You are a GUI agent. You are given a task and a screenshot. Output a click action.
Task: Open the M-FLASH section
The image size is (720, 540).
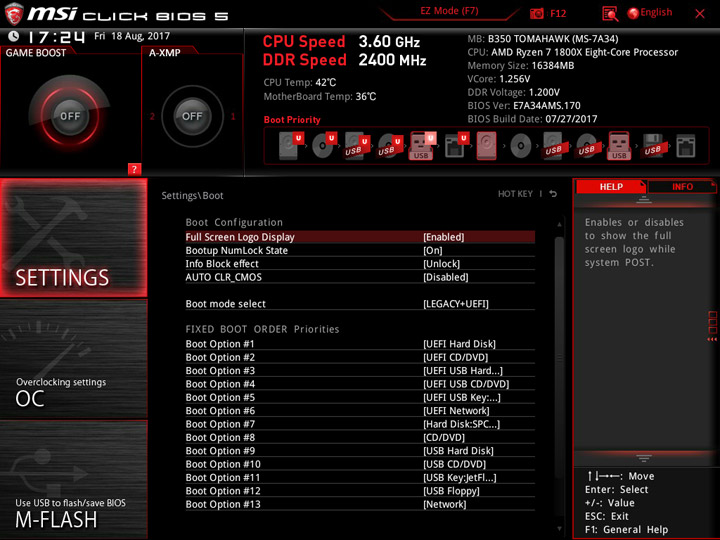click(x=73, y=480)
